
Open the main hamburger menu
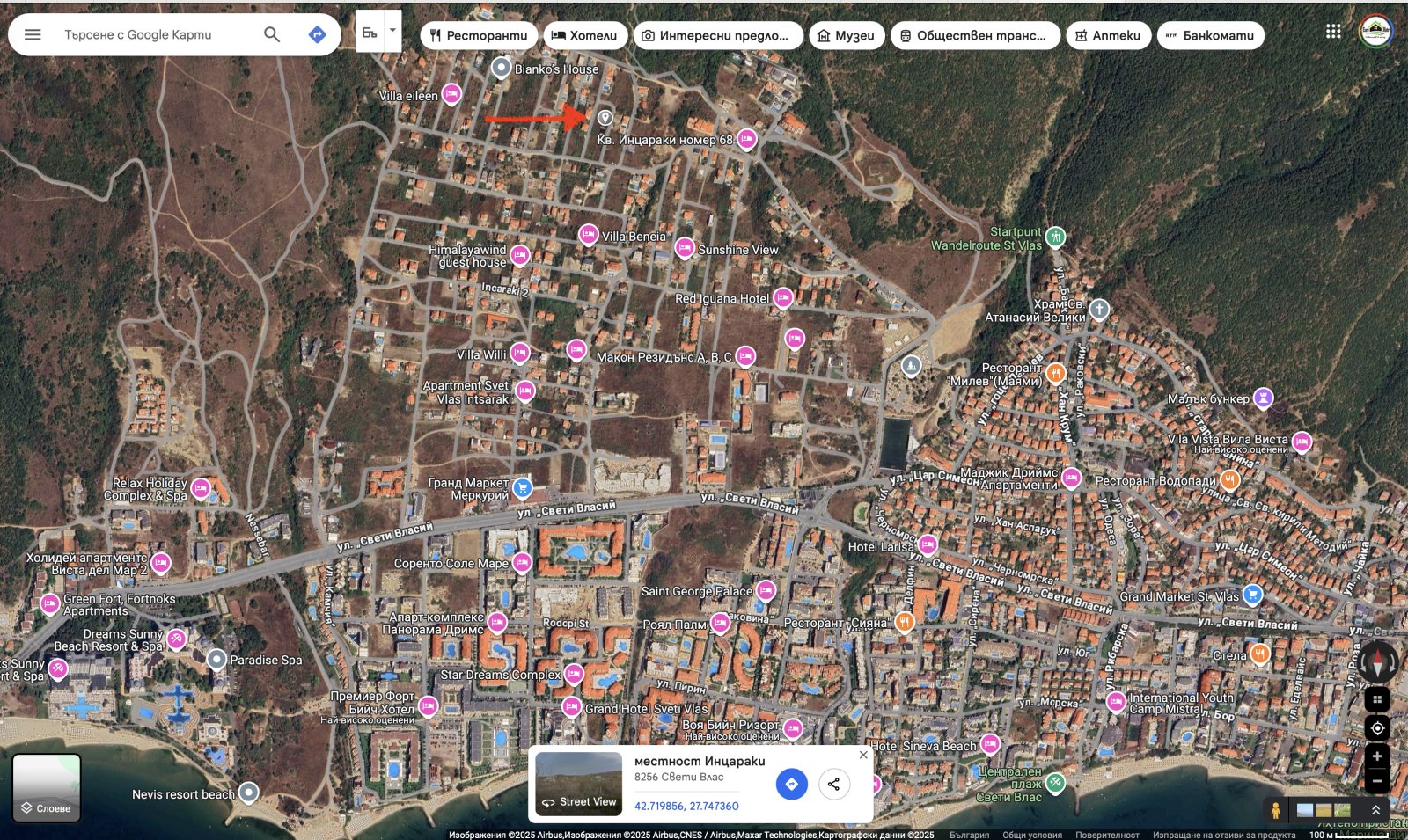(x=33, y=34)
